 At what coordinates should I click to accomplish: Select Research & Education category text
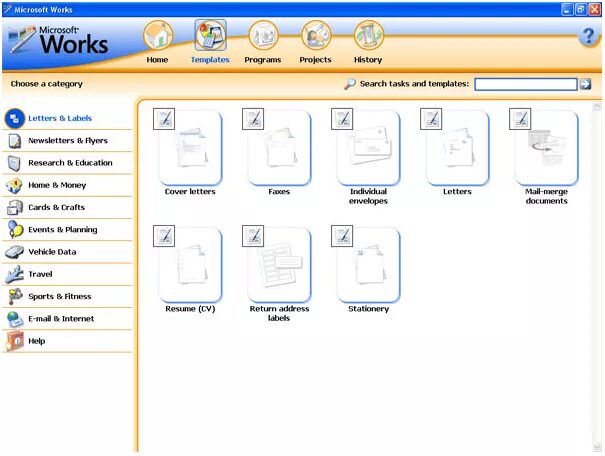[x=70, y=163]
